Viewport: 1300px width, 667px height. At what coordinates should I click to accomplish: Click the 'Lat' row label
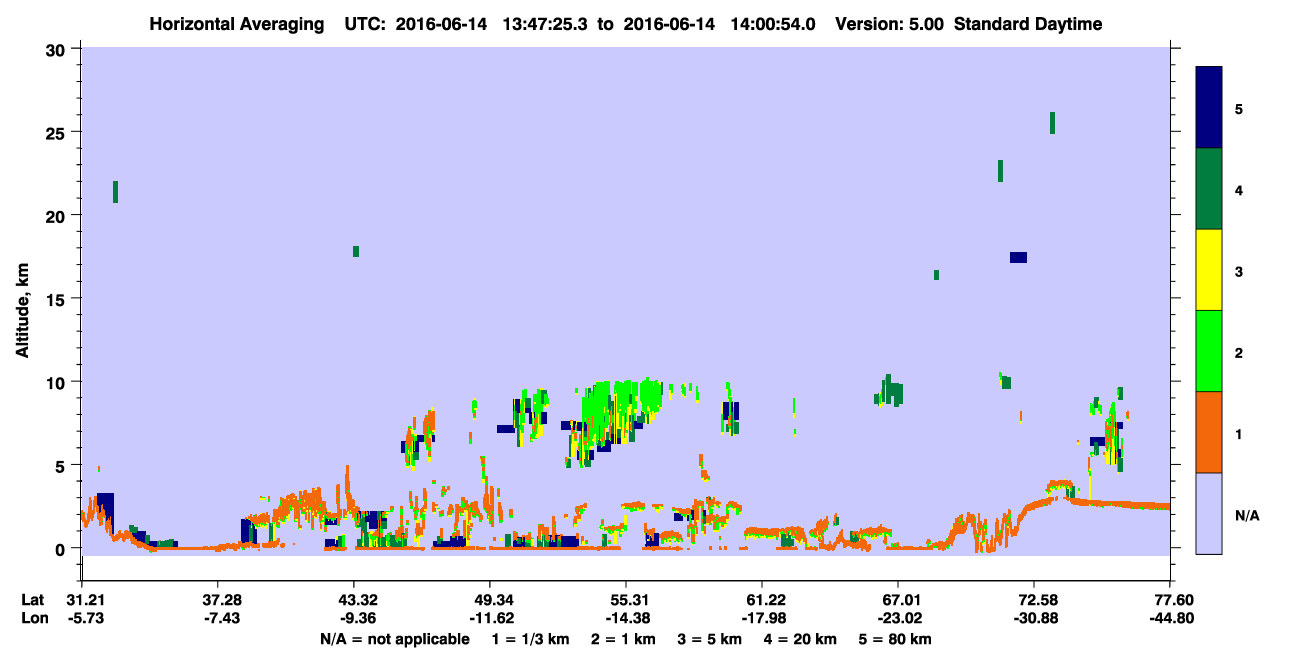pyautogui.click(x=33, y=599)
